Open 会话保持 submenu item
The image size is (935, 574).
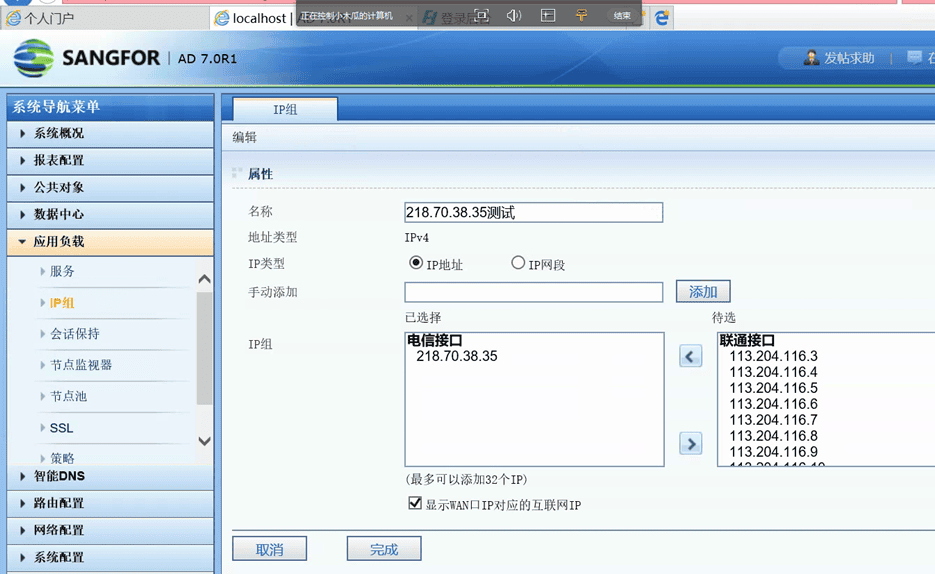pyautogui.click(x=75, y=334)
